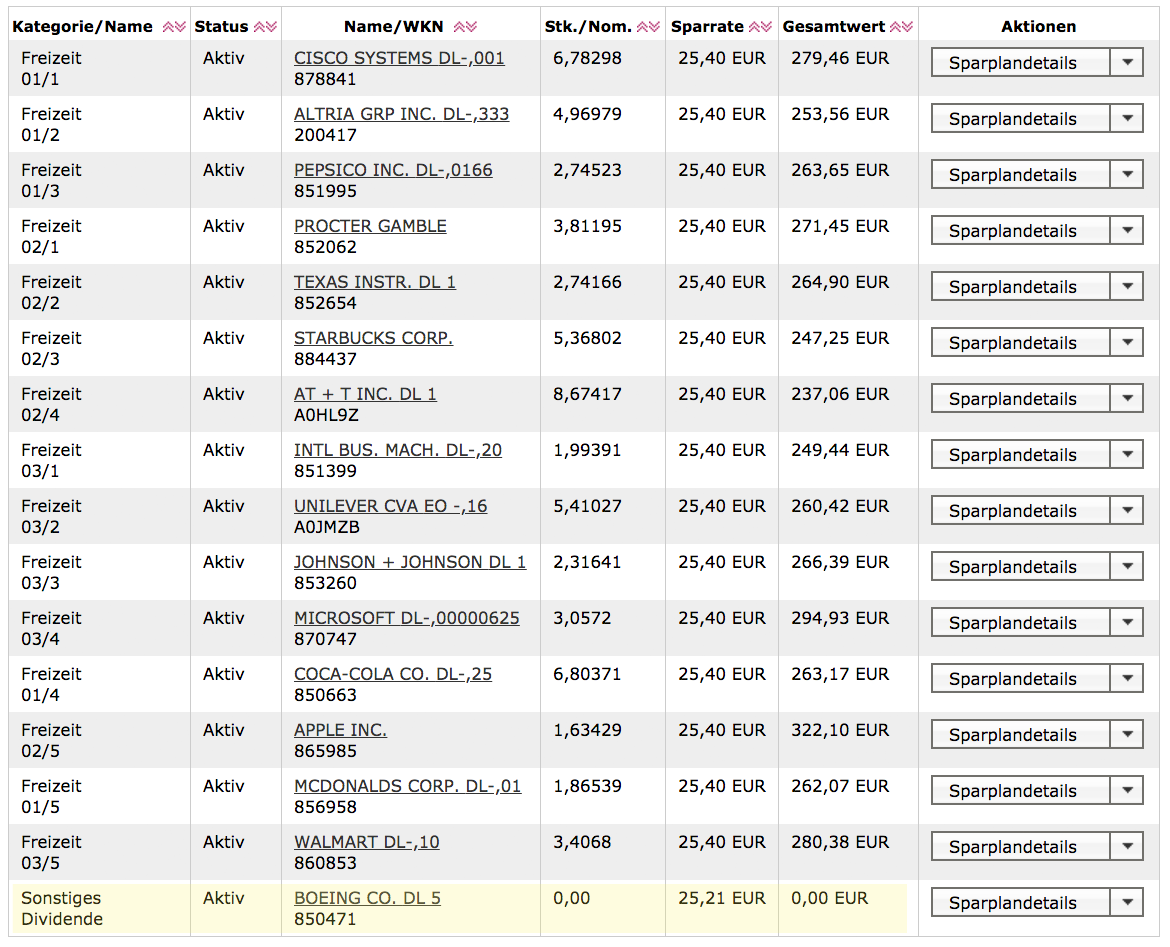Click Sparplandetails button for Procter Gamble row

[1020, 231]
